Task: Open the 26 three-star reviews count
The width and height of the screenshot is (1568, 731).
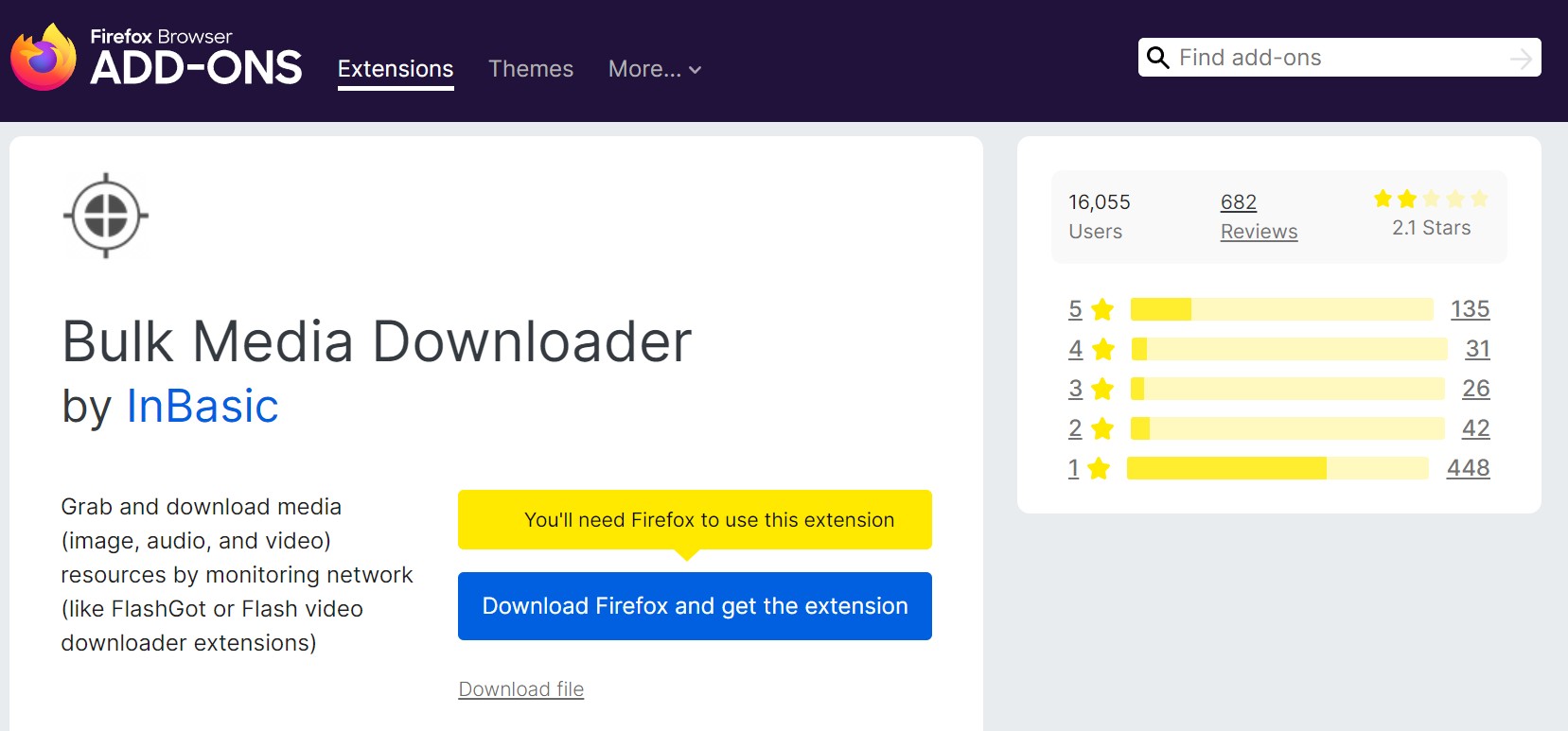Action: [1476, 389]
